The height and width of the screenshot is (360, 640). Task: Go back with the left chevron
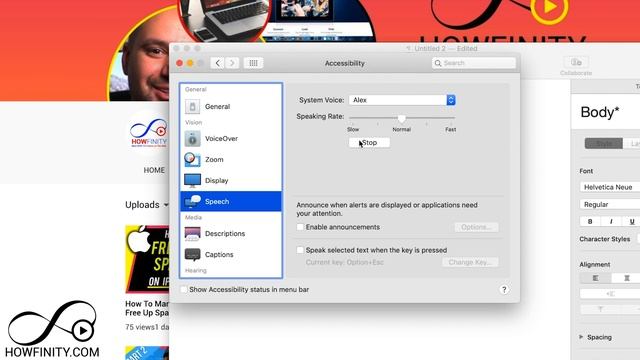point(218,63)
